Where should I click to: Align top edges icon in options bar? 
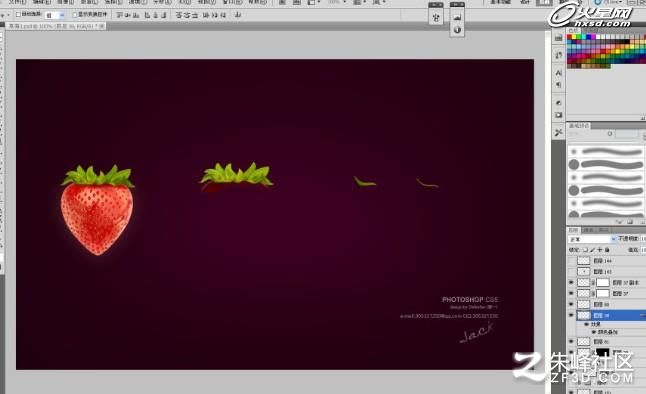tap(118, 15)
